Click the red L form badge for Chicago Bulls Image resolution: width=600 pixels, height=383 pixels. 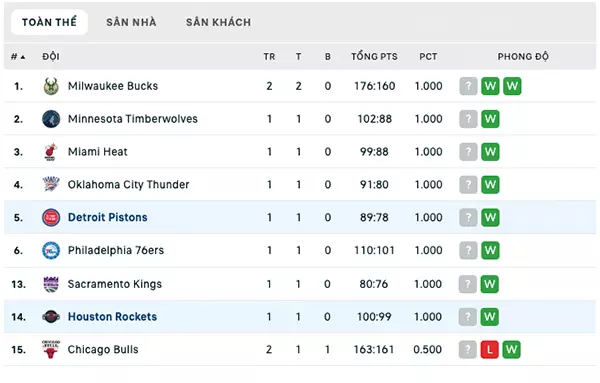[489, 349]
